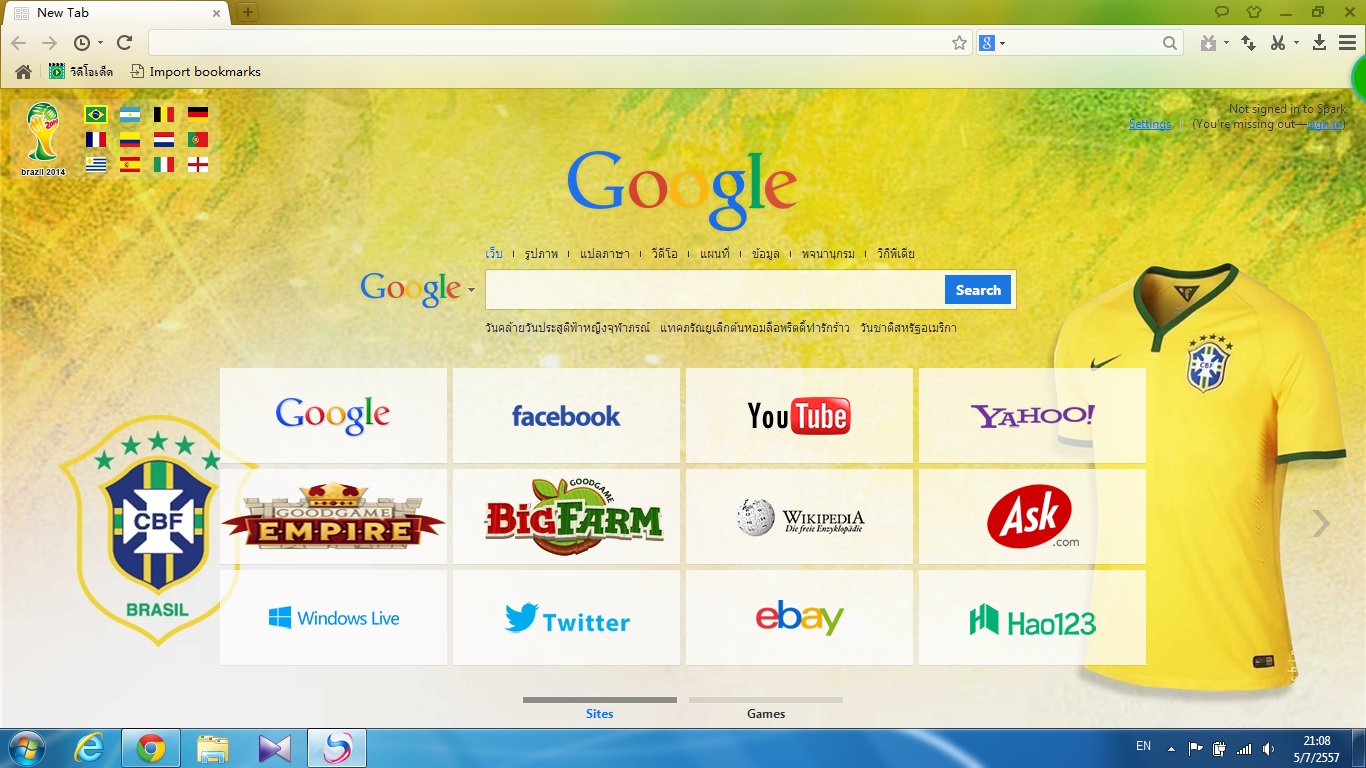Expand the history clock dropdown
Image resolution: width=1366 pixels, height=768 pixels.
click(101, 43)
